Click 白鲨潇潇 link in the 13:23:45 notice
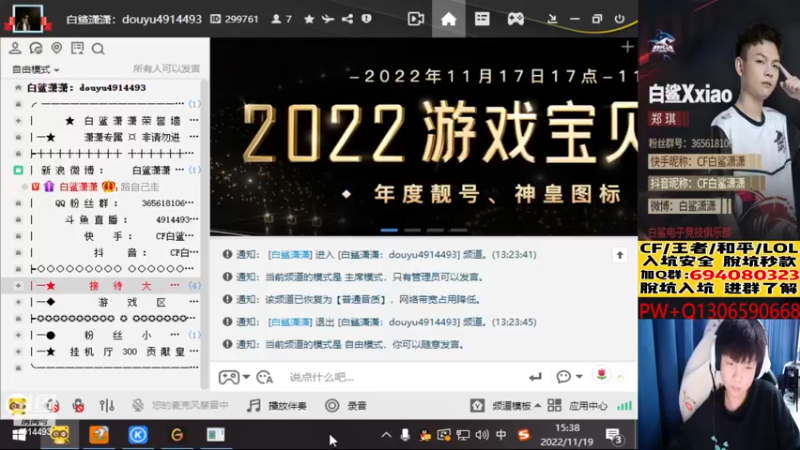800x450 pixels. click(x=290, y=322)
